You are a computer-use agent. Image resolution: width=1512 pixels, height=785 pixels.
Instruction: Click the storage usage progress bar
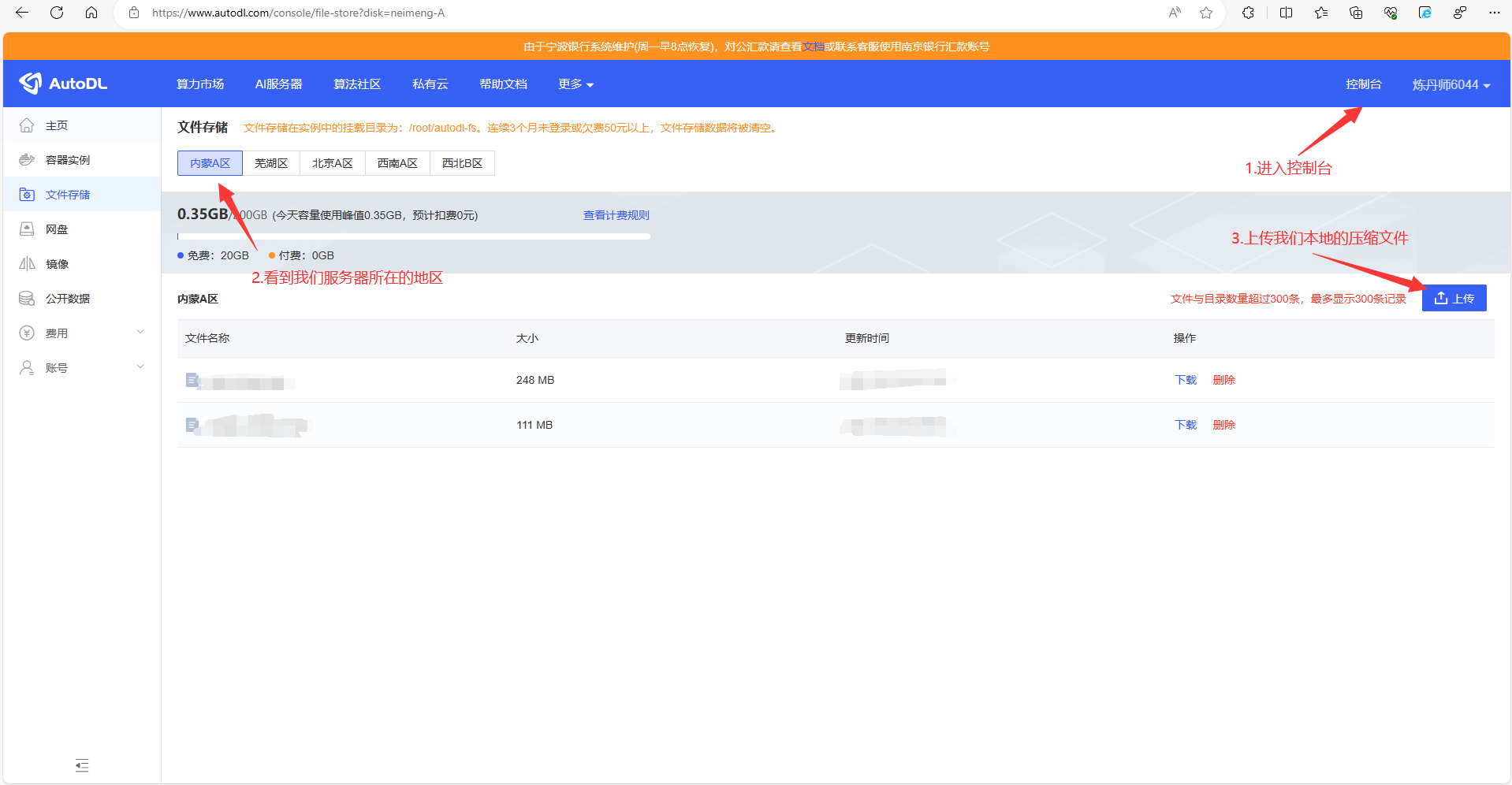[x=414, y=236]
